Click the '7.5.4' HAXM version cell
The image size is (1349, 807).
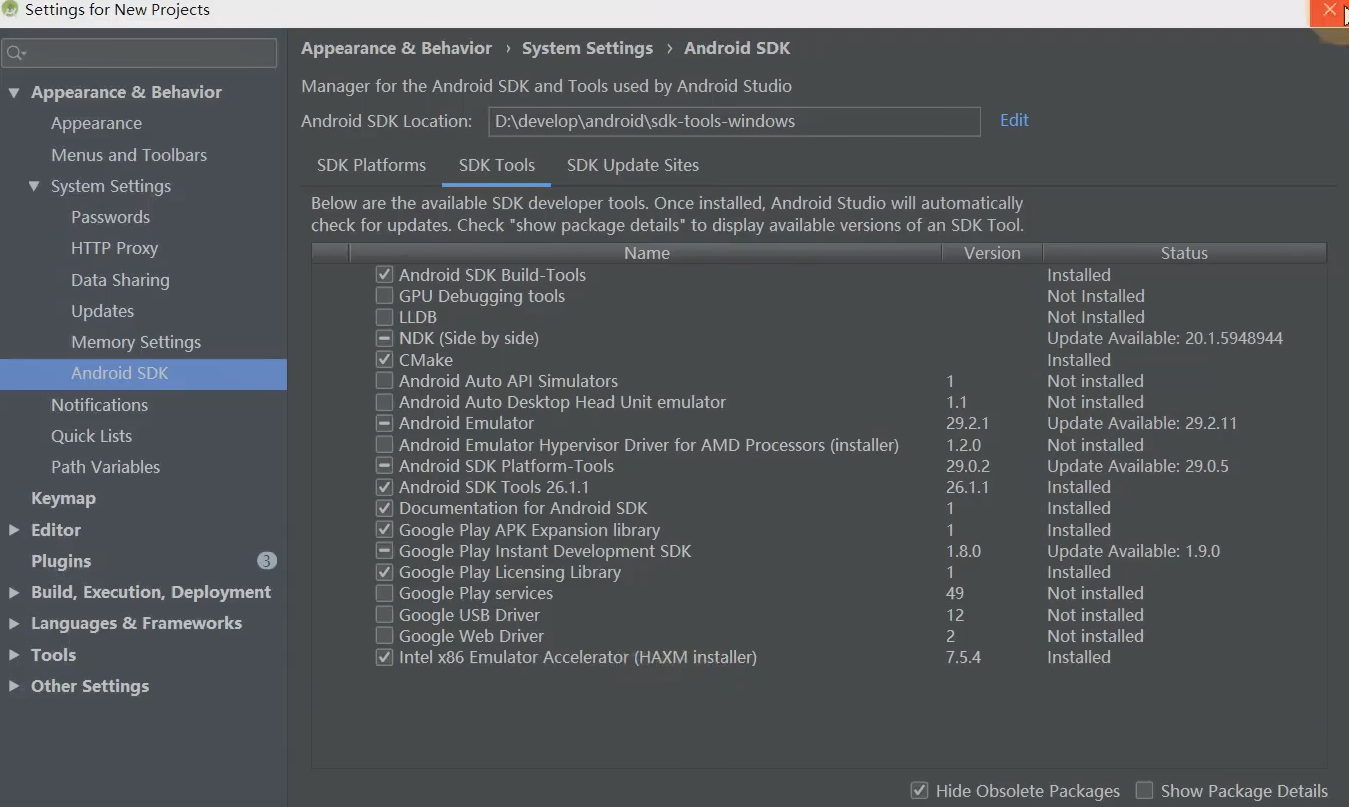click(x=963, y=657)
